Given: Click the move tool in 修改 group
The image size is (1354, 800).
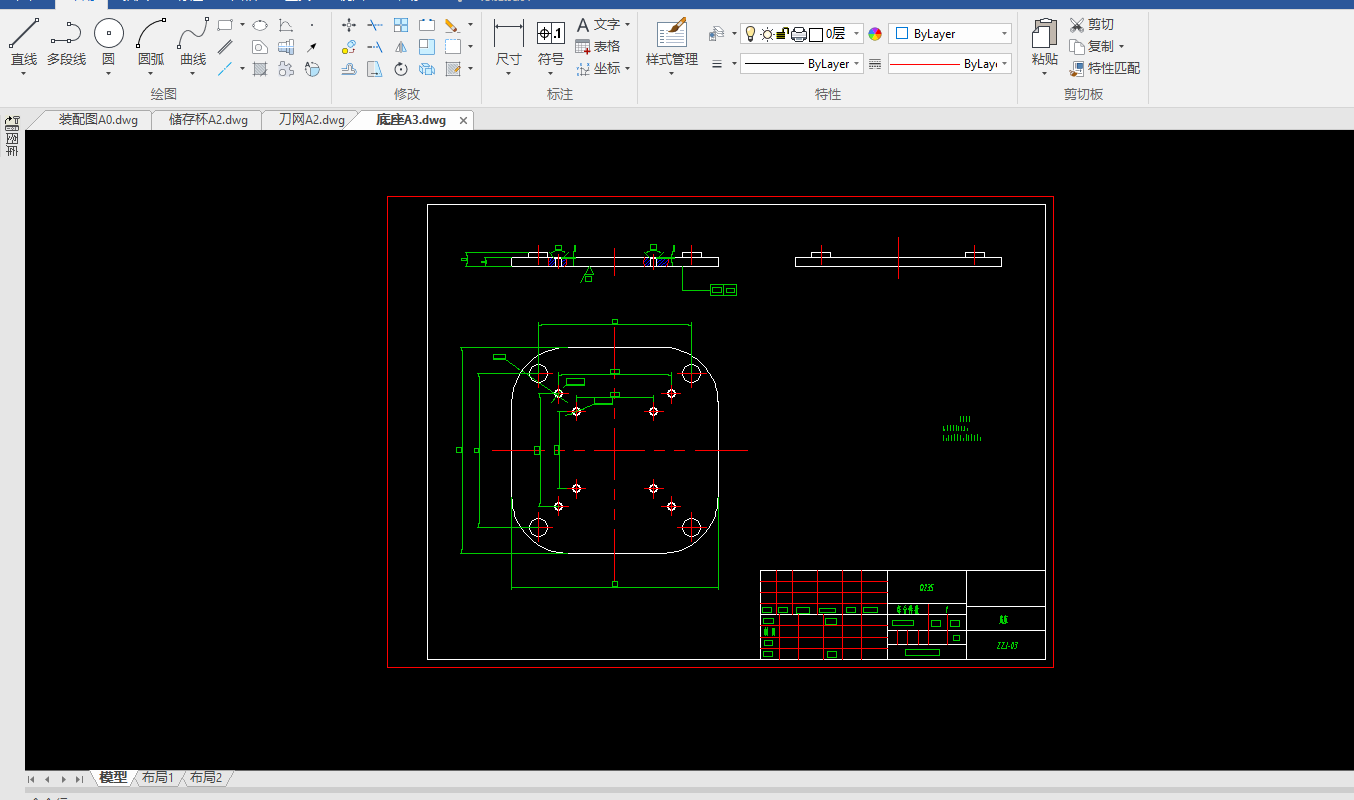Looking at the screenshot, I should pyautogui.click(x=349, y=25).
